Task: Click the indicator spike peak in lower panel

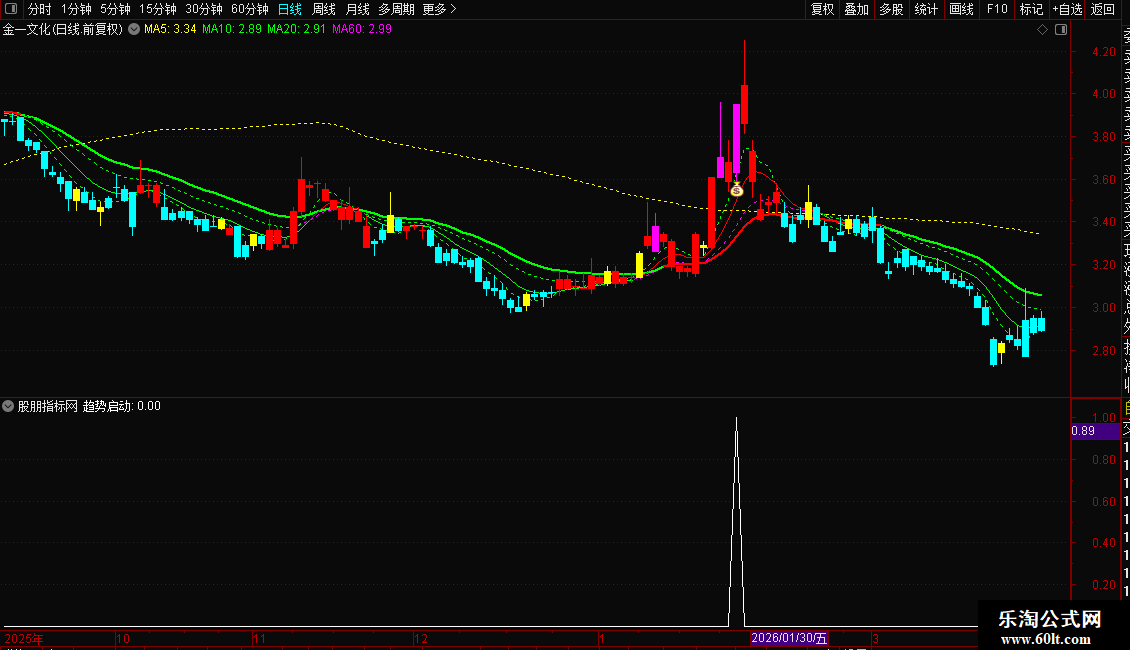Action: click(736, 419)
